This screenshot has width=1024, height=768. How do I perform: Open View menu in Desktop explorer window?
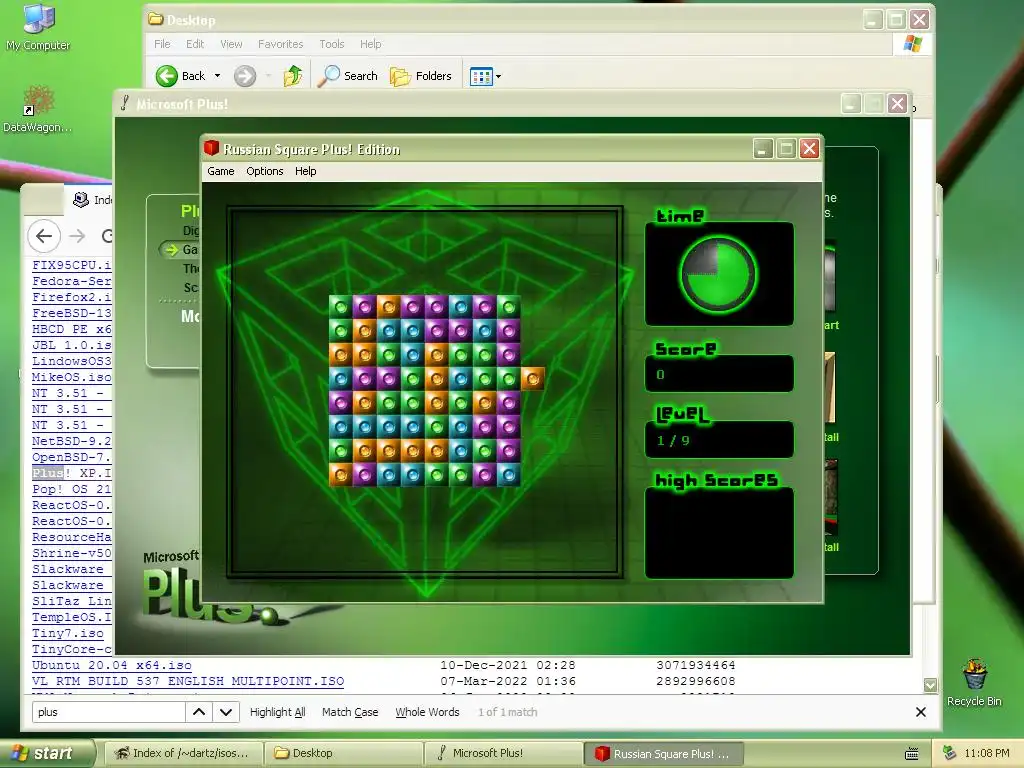pyautogui.click(x=231, y=44)
